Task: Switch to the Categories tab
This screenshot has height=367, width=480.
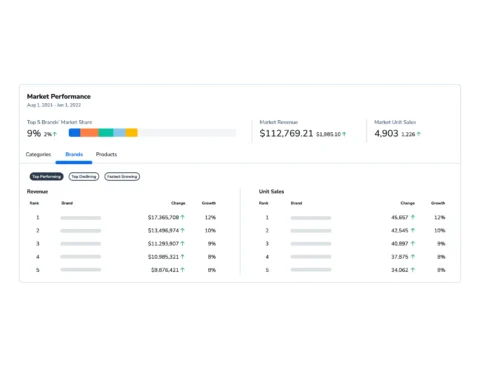Action: coord(38,154)
